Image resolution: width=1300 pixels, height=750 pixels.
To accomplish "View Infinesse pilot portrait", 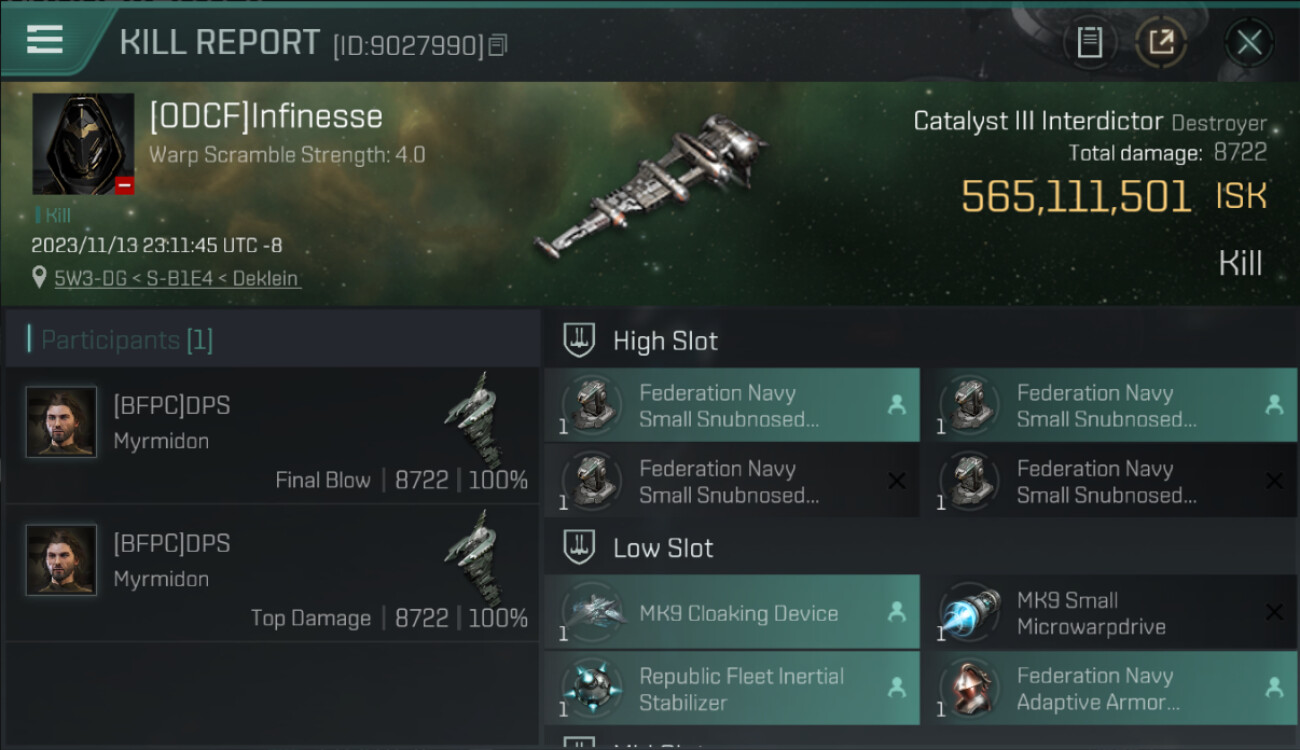I will click(x=83, y=143).
